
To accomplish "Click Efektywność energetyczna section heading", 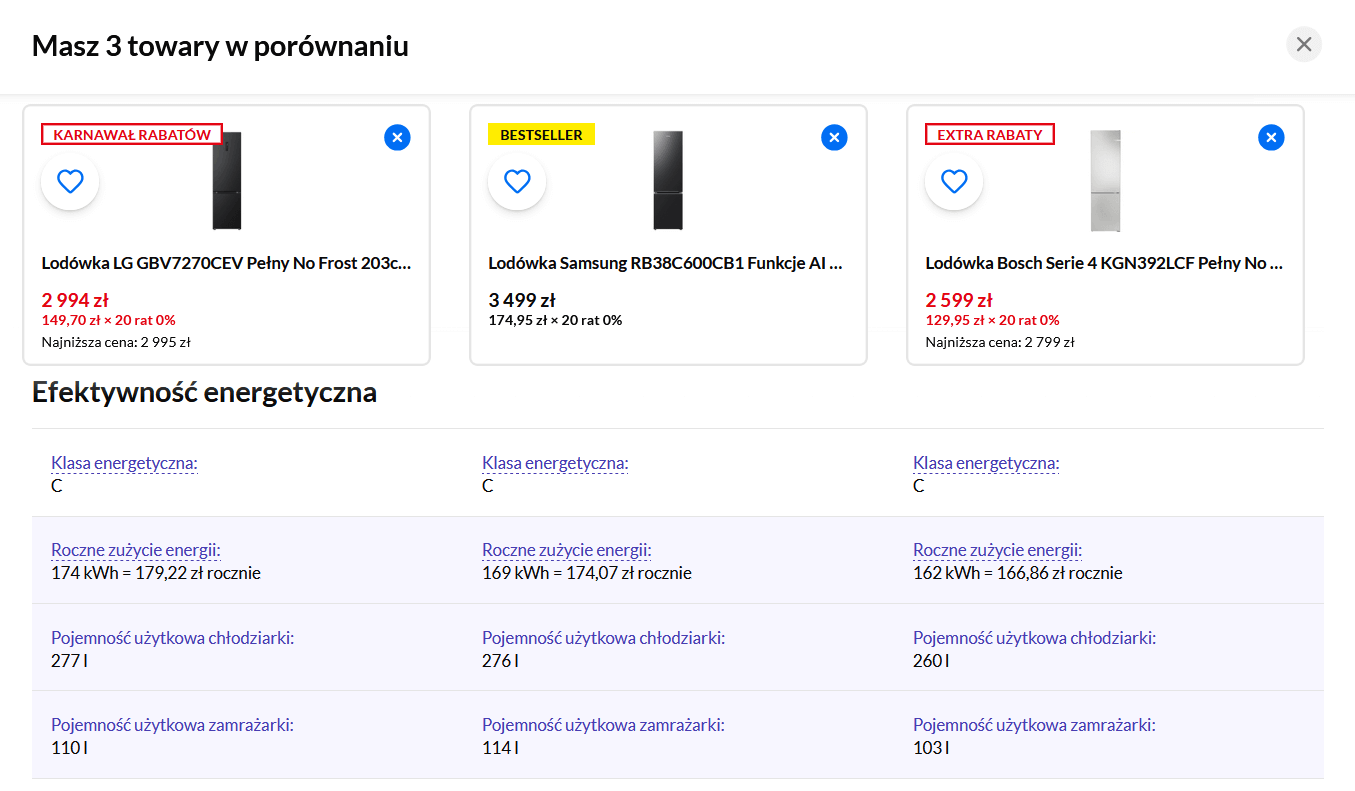I will pos(204,392).
